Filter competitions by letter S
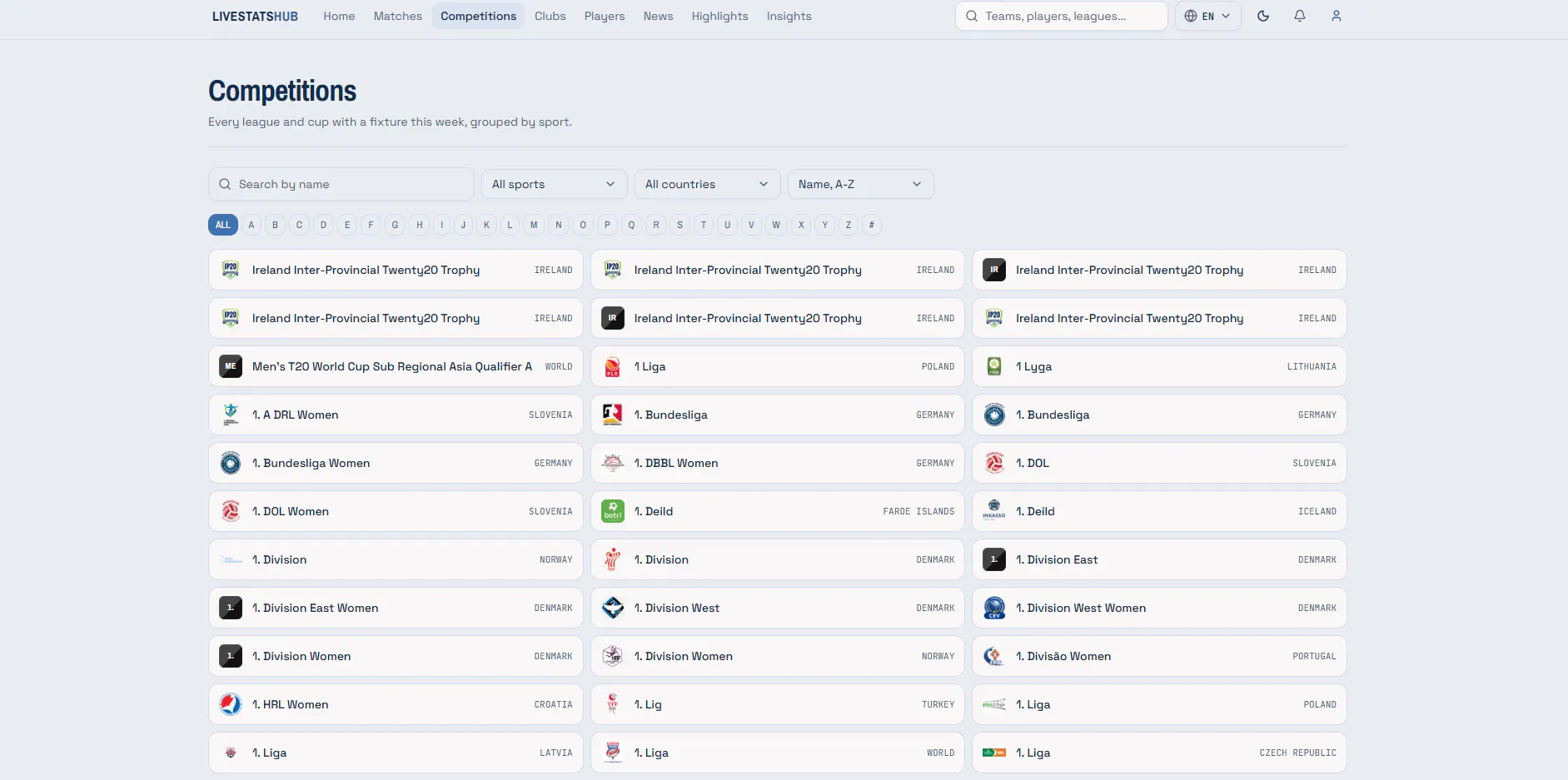 coord(679,225)
